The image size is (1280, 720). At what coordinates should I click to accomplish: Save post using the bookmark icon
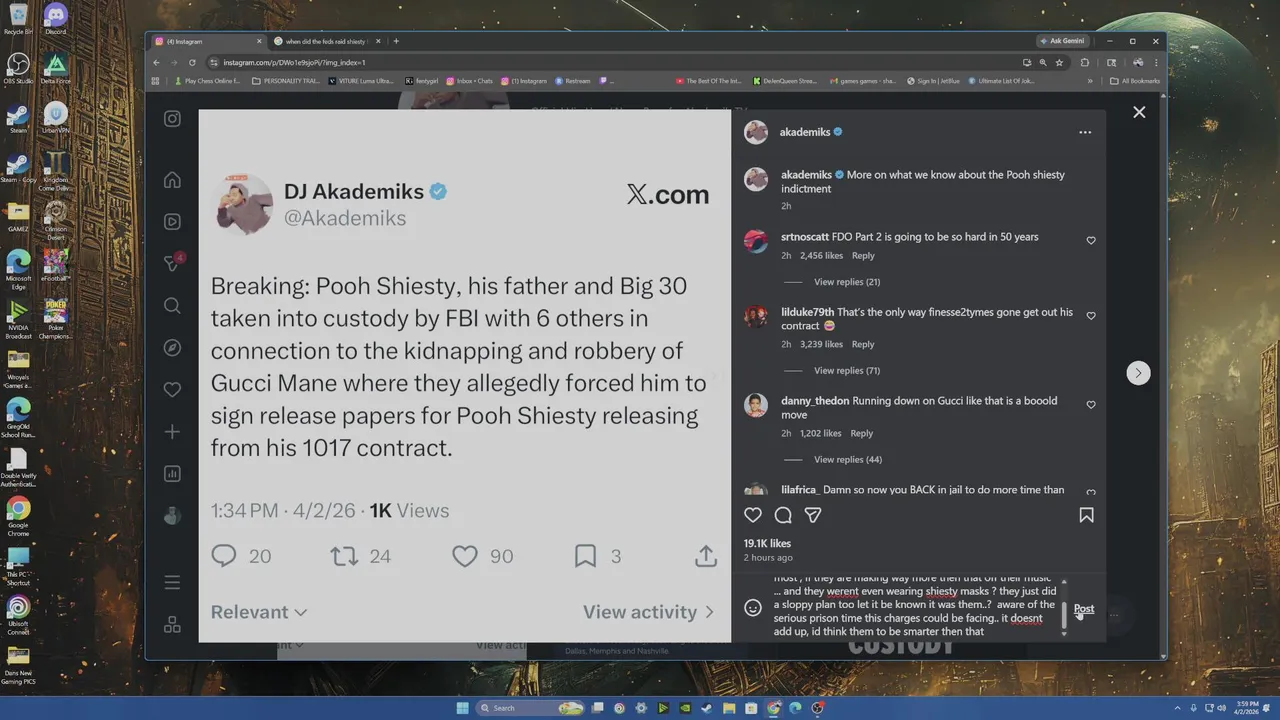(x=1086, y=515)
